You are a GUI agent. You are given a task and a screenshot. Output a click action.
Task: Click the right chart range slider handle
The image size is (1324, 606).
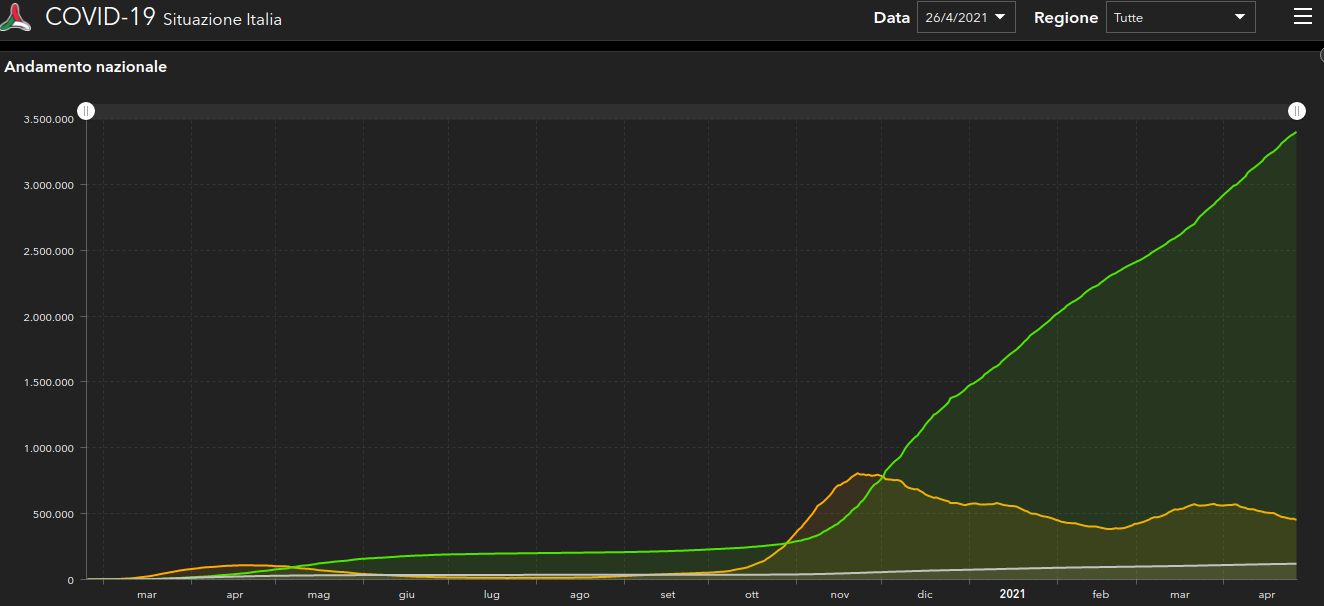point(1296,111)
